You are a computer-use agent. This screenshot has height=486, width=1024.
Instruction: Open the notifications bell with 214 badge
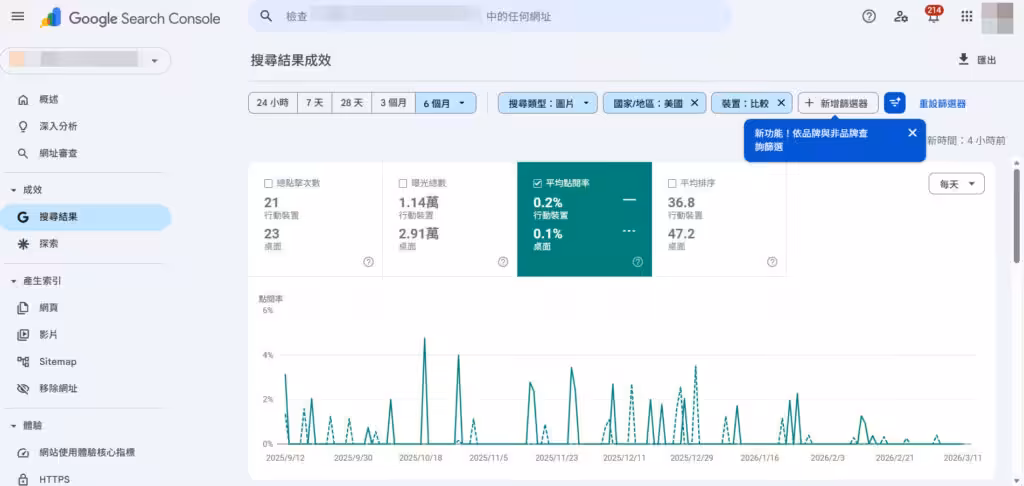(x=934, y=15)
